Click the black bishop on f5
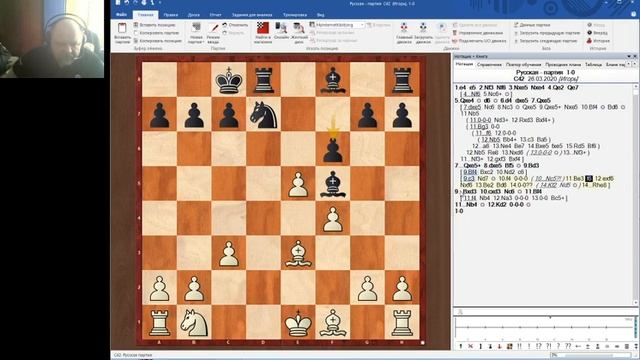 (x=333, y=184)
